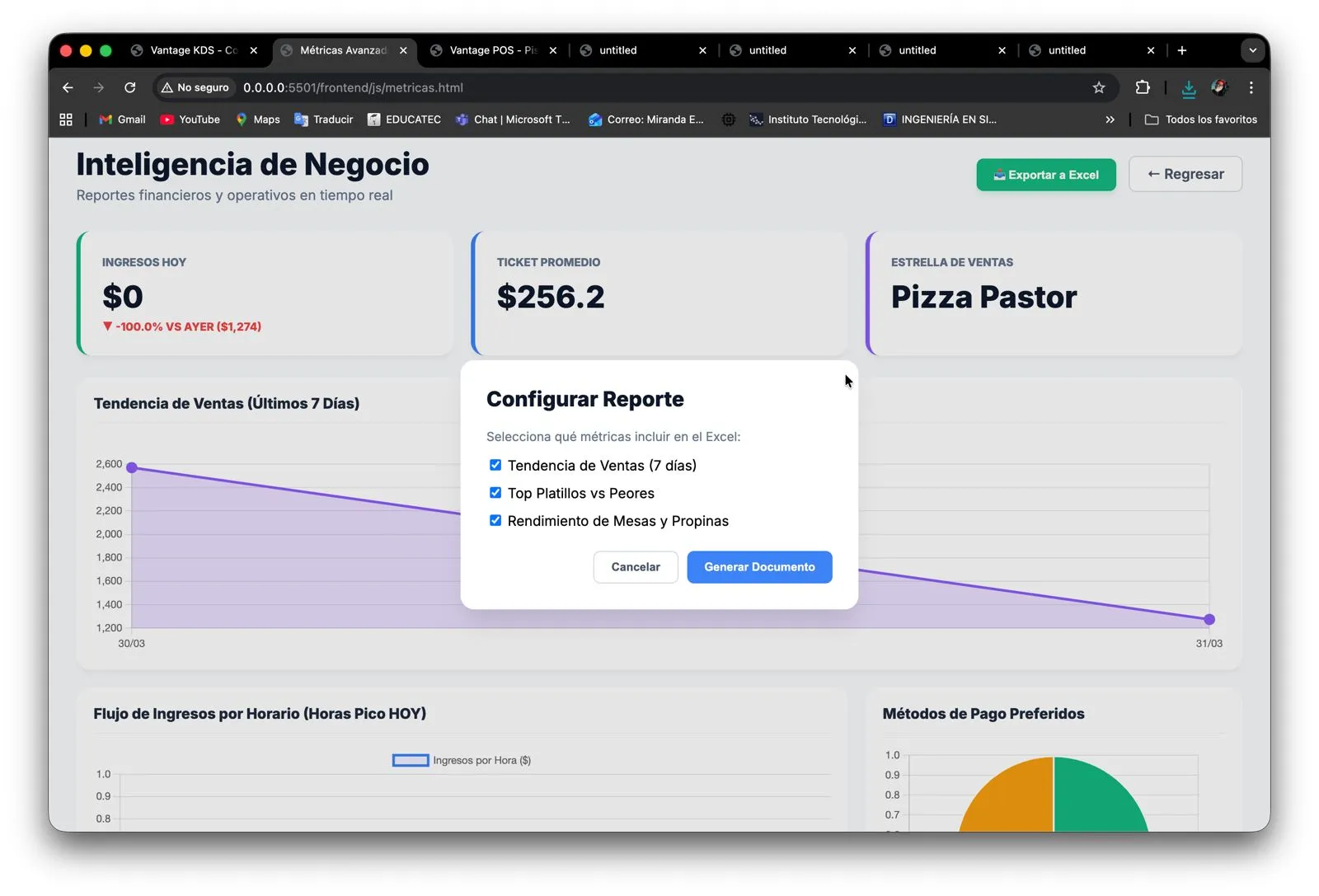
Task: Bookmark this page with the star icon
Action: click(x=1098, y=87)
